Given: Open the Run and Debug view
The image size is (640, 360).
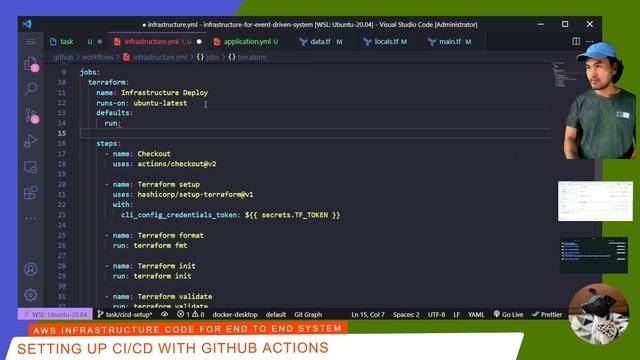Looking at the screenshot, I should [31, 141].
